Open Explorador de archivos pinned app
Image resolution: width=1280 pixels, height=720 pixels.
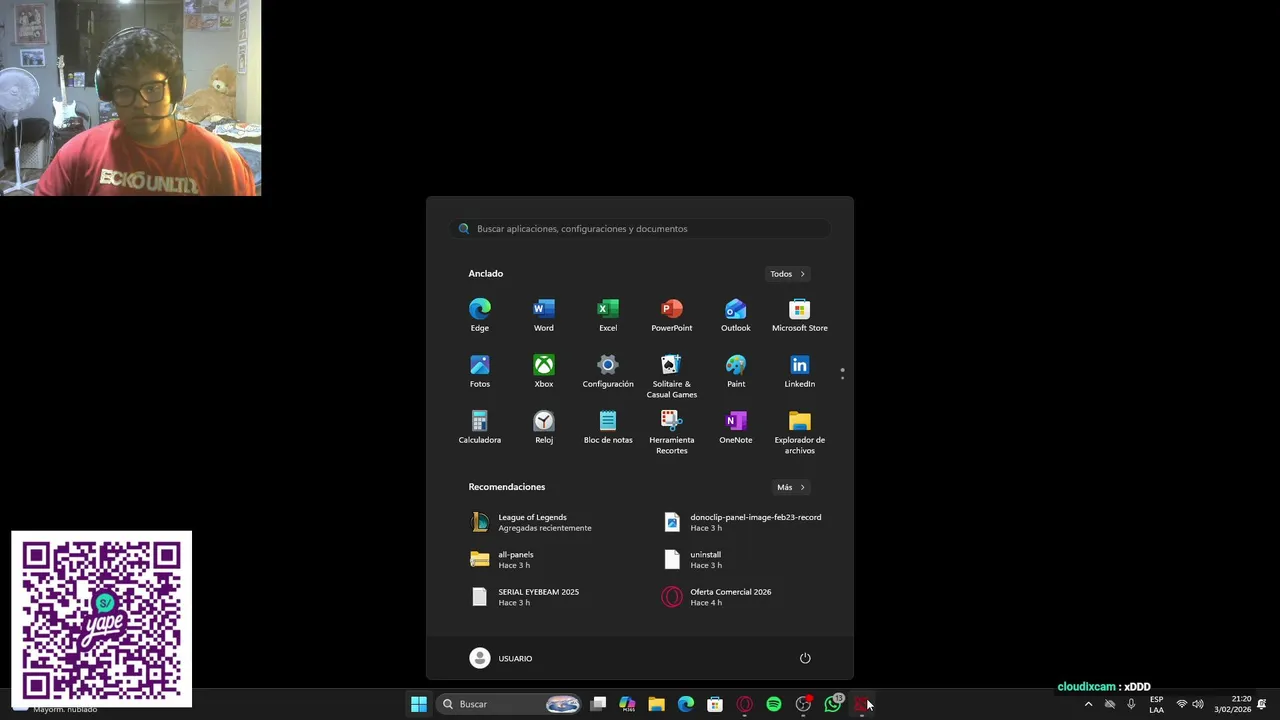[800, 432]
